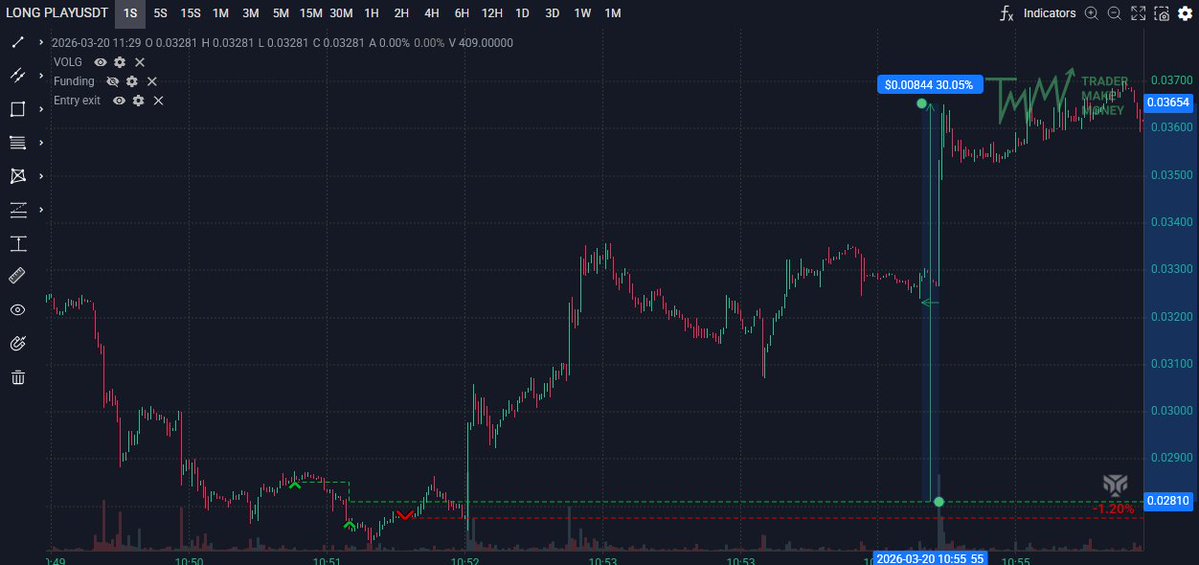
Task: Click the green measurement endpoint at price top
Action: click(x=921, y=103)
